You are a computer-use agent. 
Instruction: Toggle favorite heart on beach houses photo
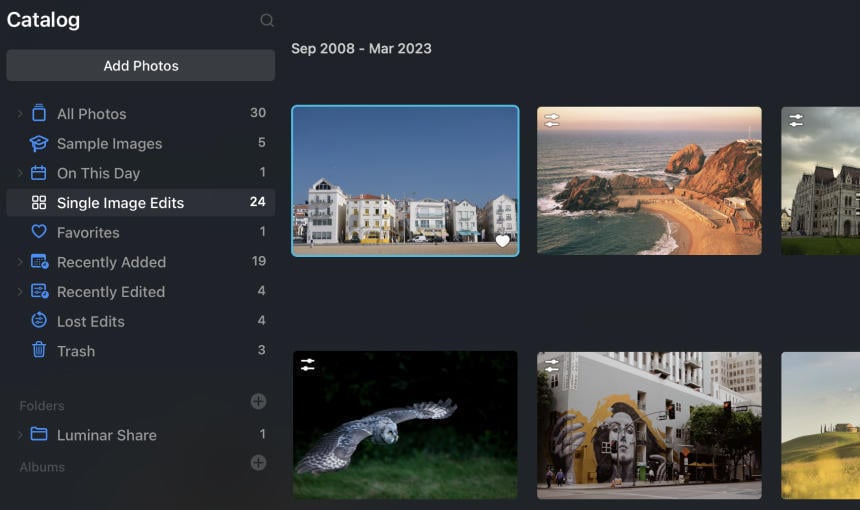[502, 241]
